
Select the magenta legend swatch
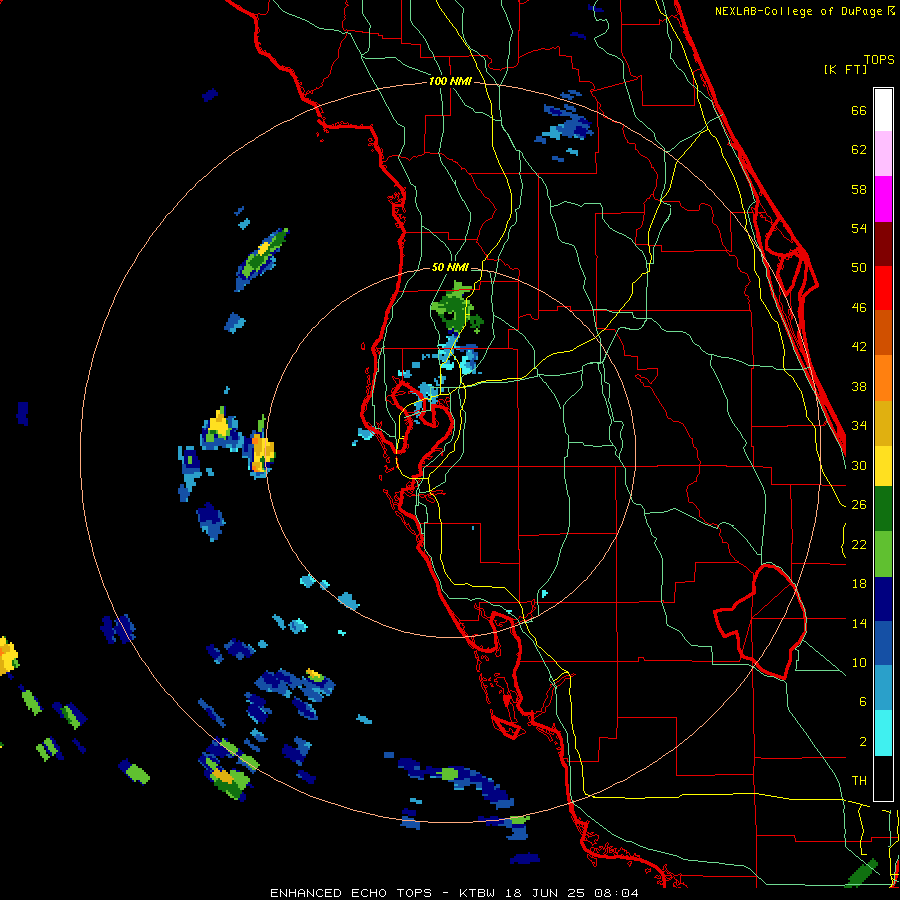883,199
